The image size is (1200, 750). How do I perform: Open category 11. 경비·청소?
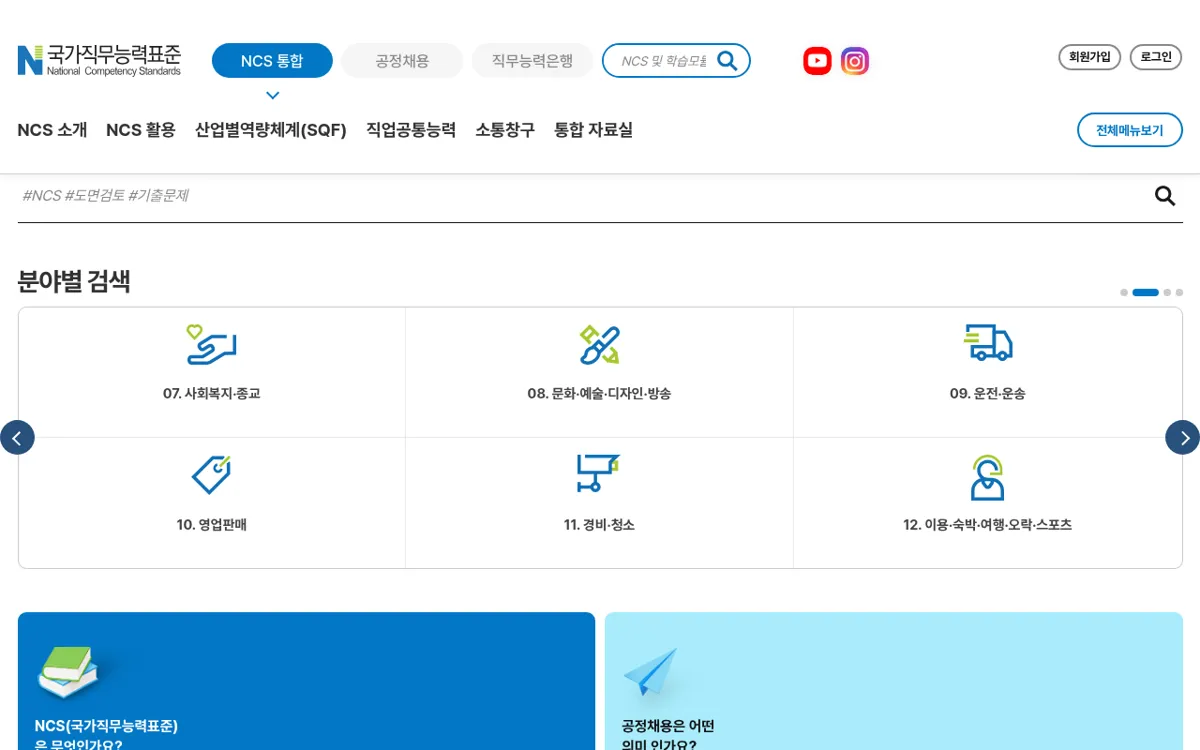tap(599, 503)
